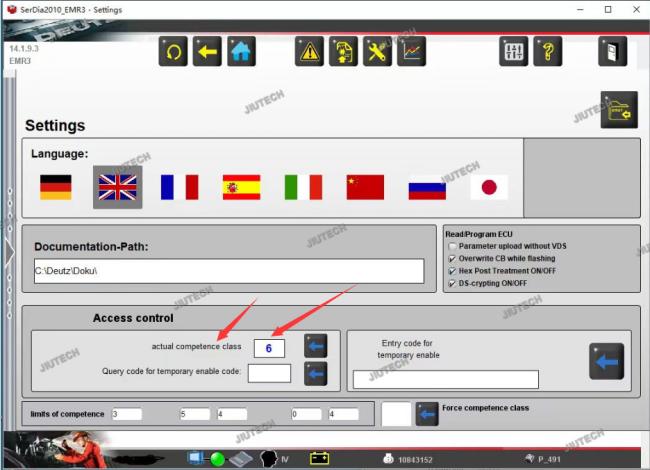Image resolution: width=650 pixels, height=470 pixels.
Task: Open the warning triangle error memory icon
Action: point(309,51)
